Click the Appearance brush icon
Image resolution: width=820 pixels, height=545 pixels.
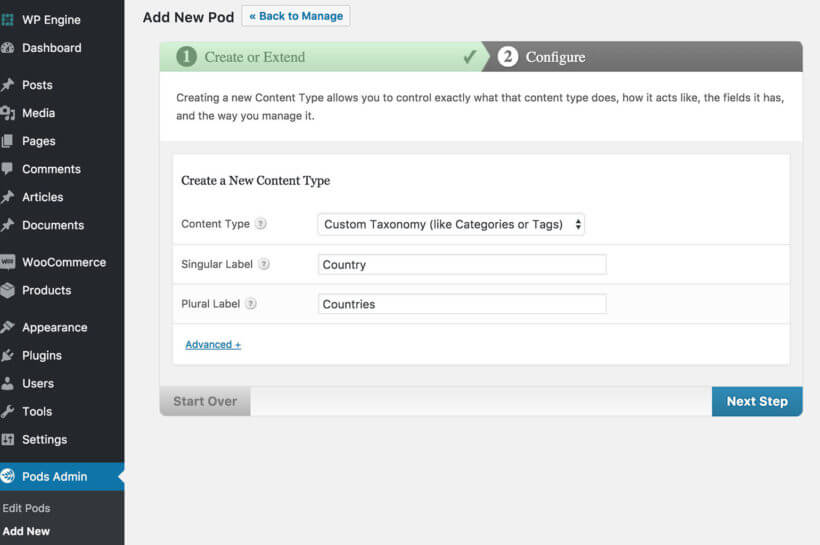pos(7,327)
